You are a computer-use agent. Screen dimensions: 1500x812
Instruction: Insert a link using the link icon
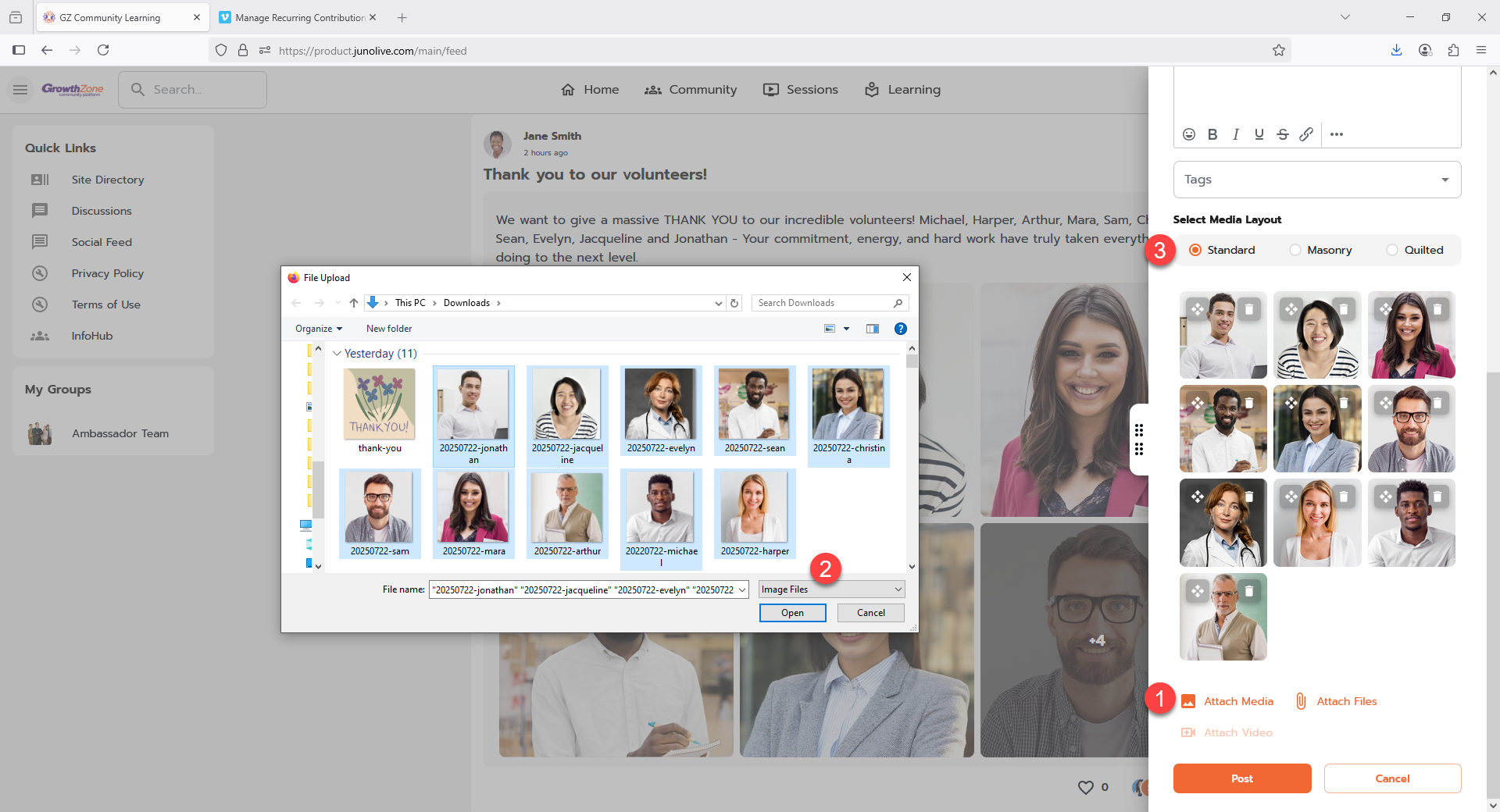point(1306,134)
